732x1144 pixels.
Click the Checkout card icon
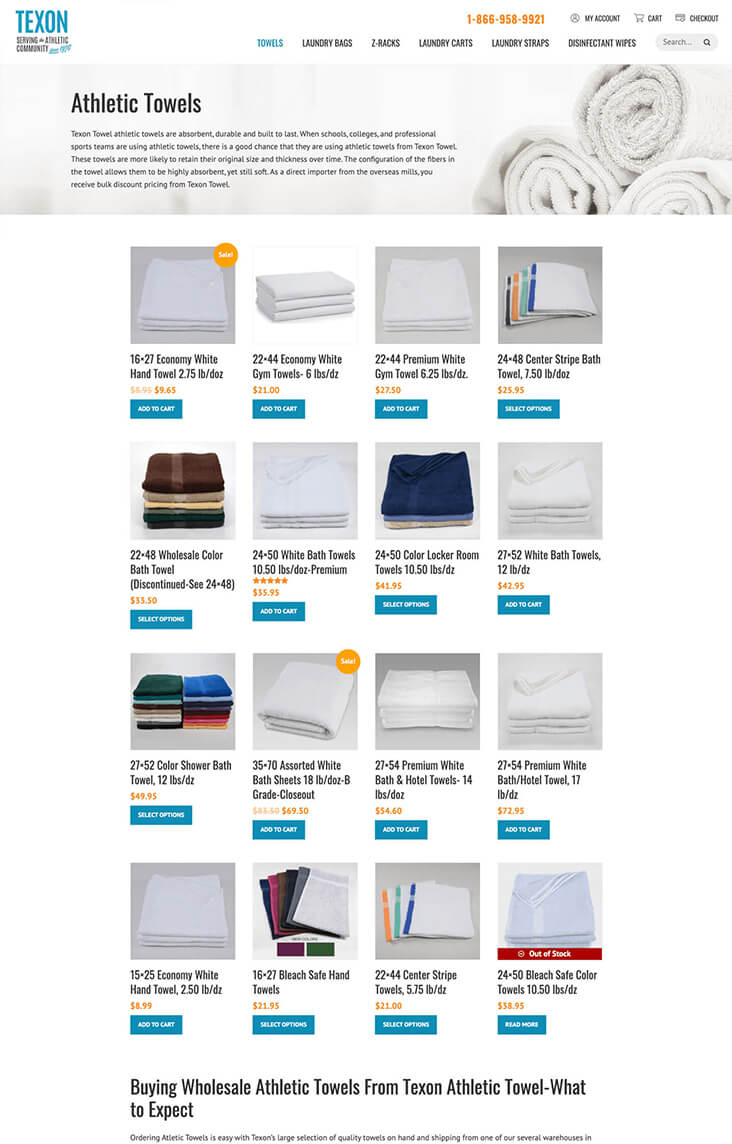pyautogui.click(x=680, y=18)
